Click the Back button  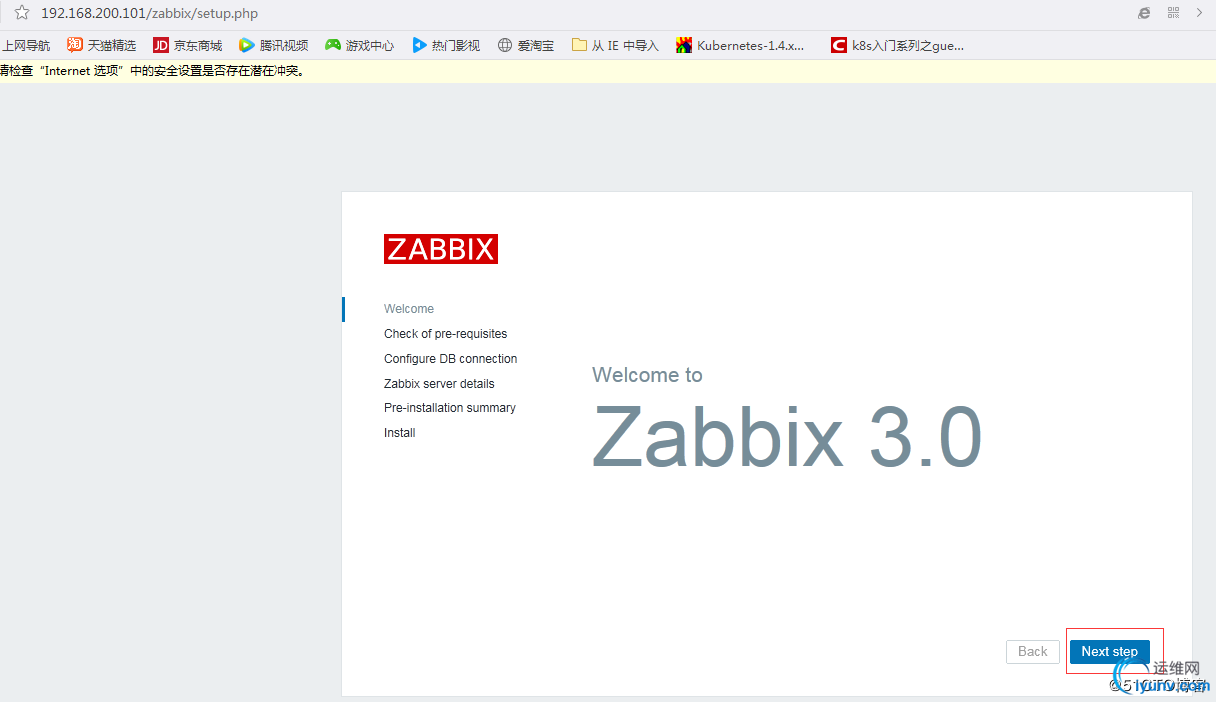point(1033,652)
